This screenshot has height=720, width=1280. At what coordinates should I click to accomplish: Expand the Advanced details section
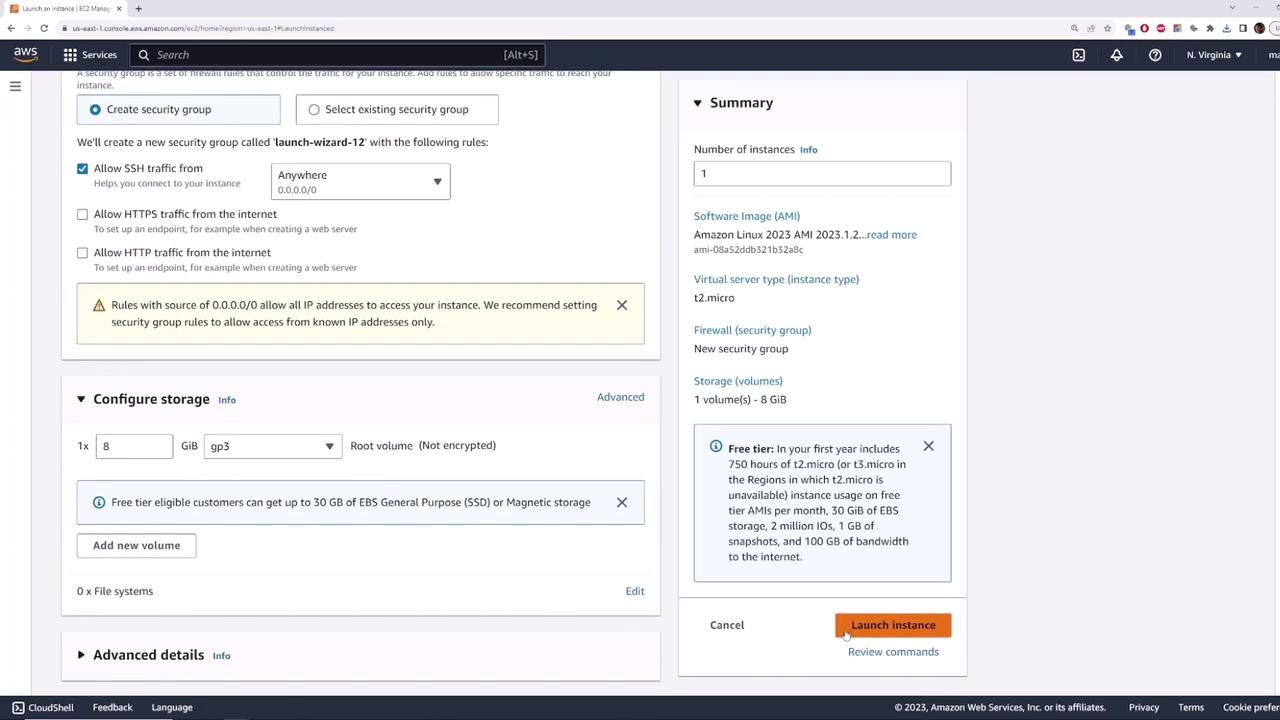click(81, 655)
